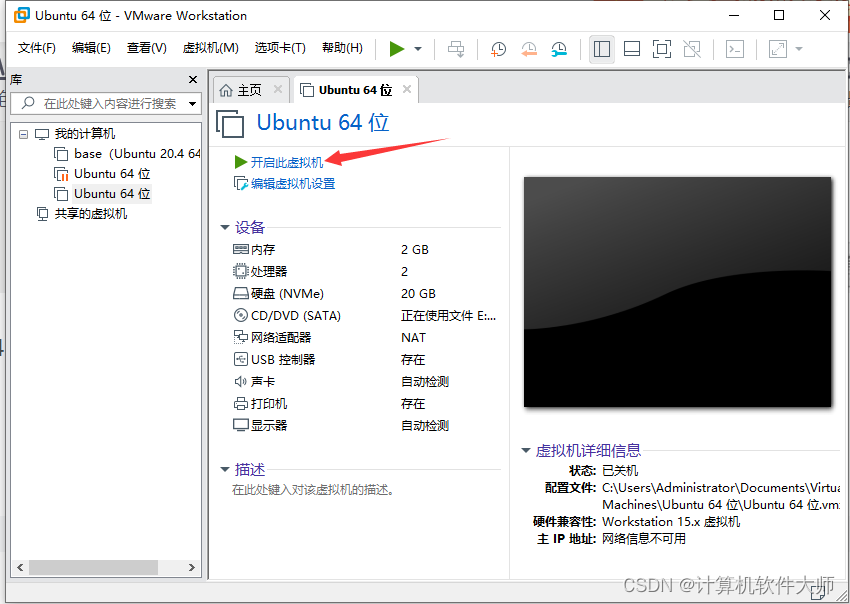
Task: Select 共享的虚拟机 in the library
Action: [x=91, y=214]
